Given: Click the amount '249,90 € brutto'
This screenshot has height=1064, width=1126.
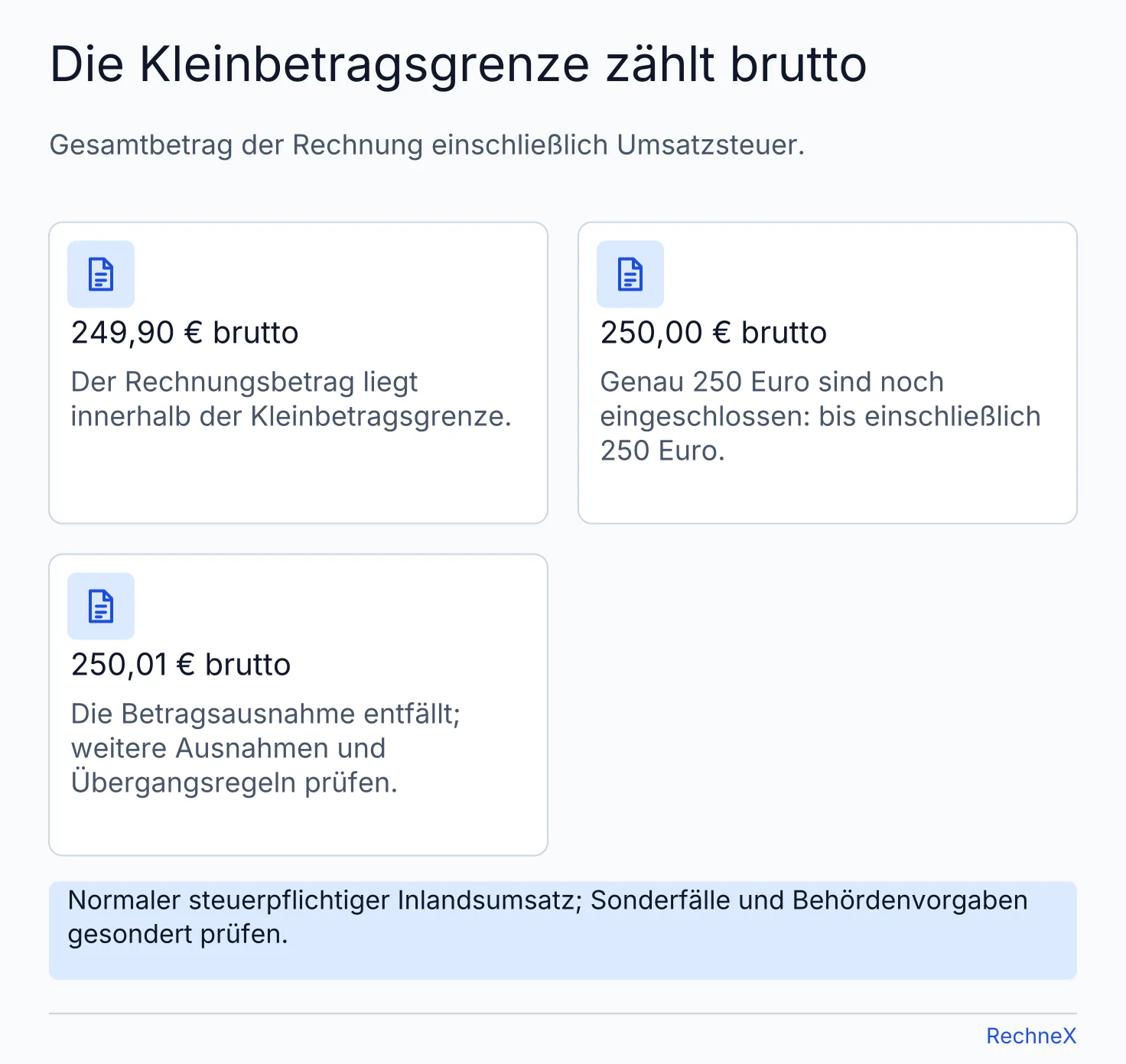Looking at the screenshot, I should tap(184, 333).
